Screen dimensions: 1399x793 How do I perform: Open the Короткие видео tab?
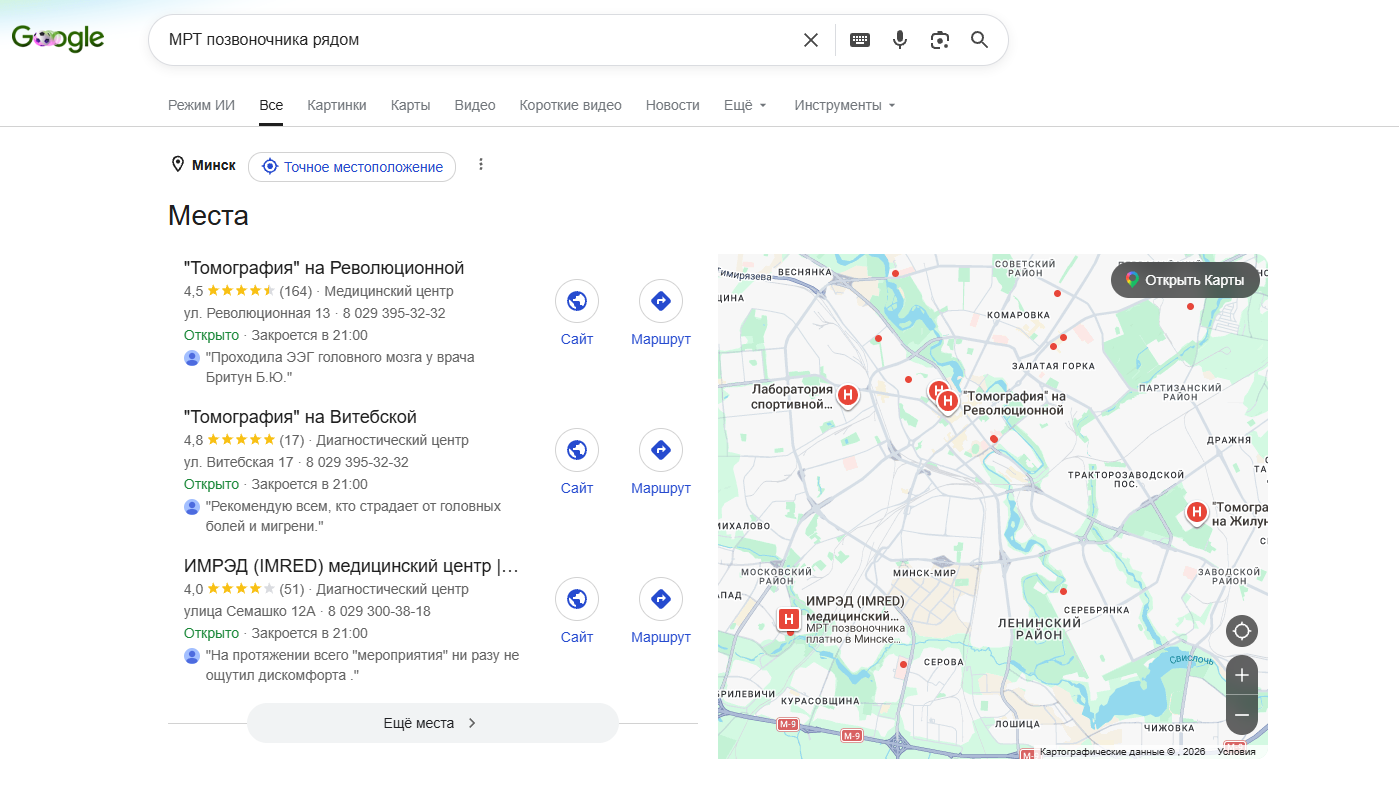tap(570, 105)
